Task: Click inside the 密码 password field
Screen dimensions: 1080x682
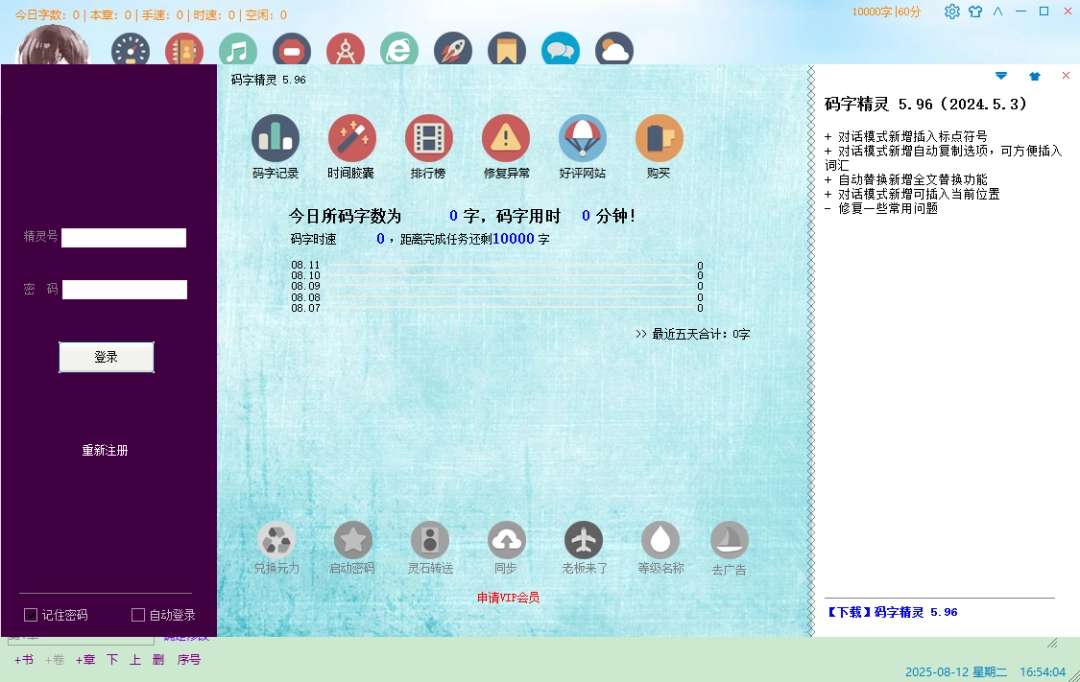Action: 123,289
